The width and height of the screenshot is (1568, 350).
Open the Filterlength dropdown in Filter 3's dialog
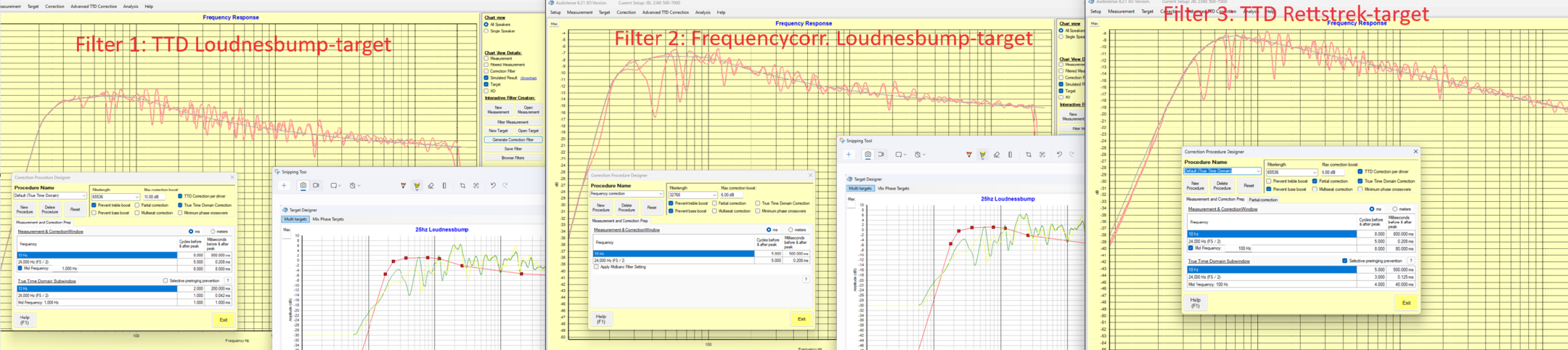(x=1313, y=172)
